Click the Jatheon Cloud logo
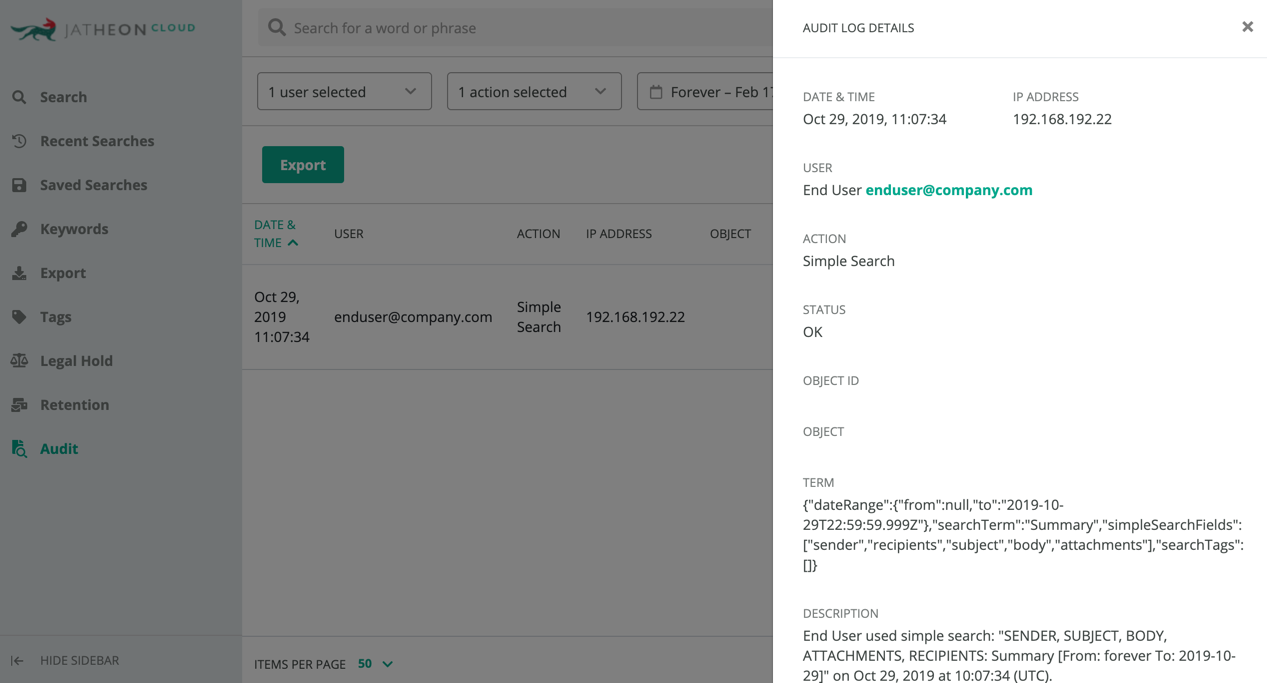This screenshot has height=683, width=1267. [103, 29]
